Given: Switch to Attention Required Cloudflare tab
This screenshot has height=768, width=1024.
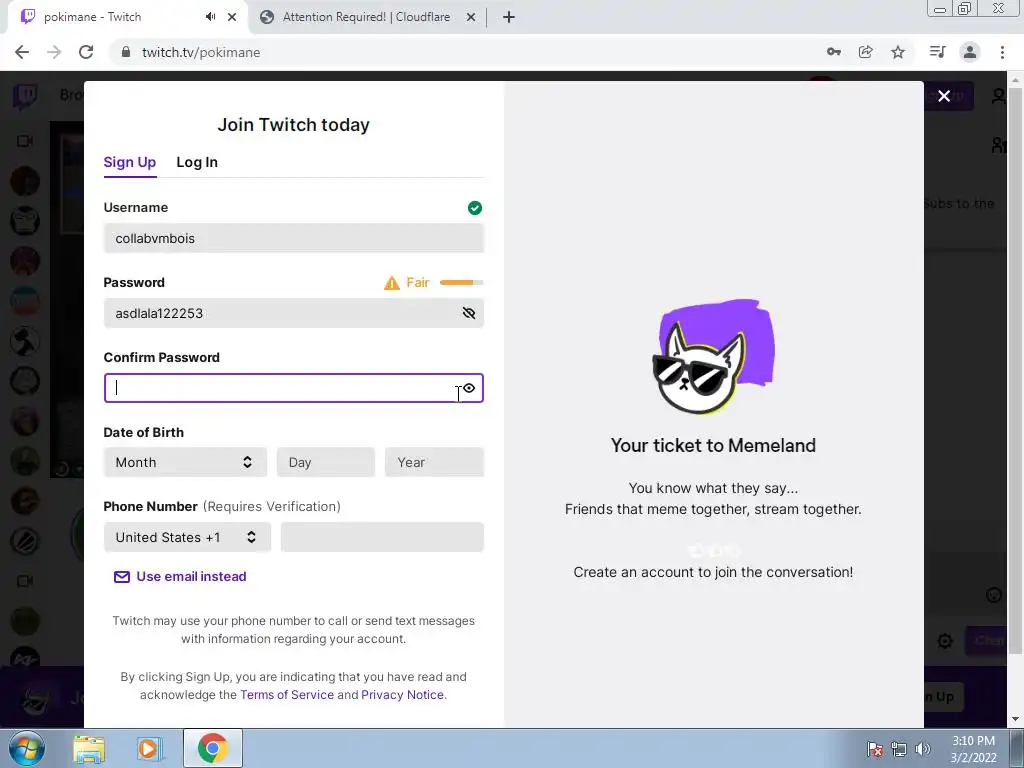Looking at the screenshot, I should click(366, 17).
